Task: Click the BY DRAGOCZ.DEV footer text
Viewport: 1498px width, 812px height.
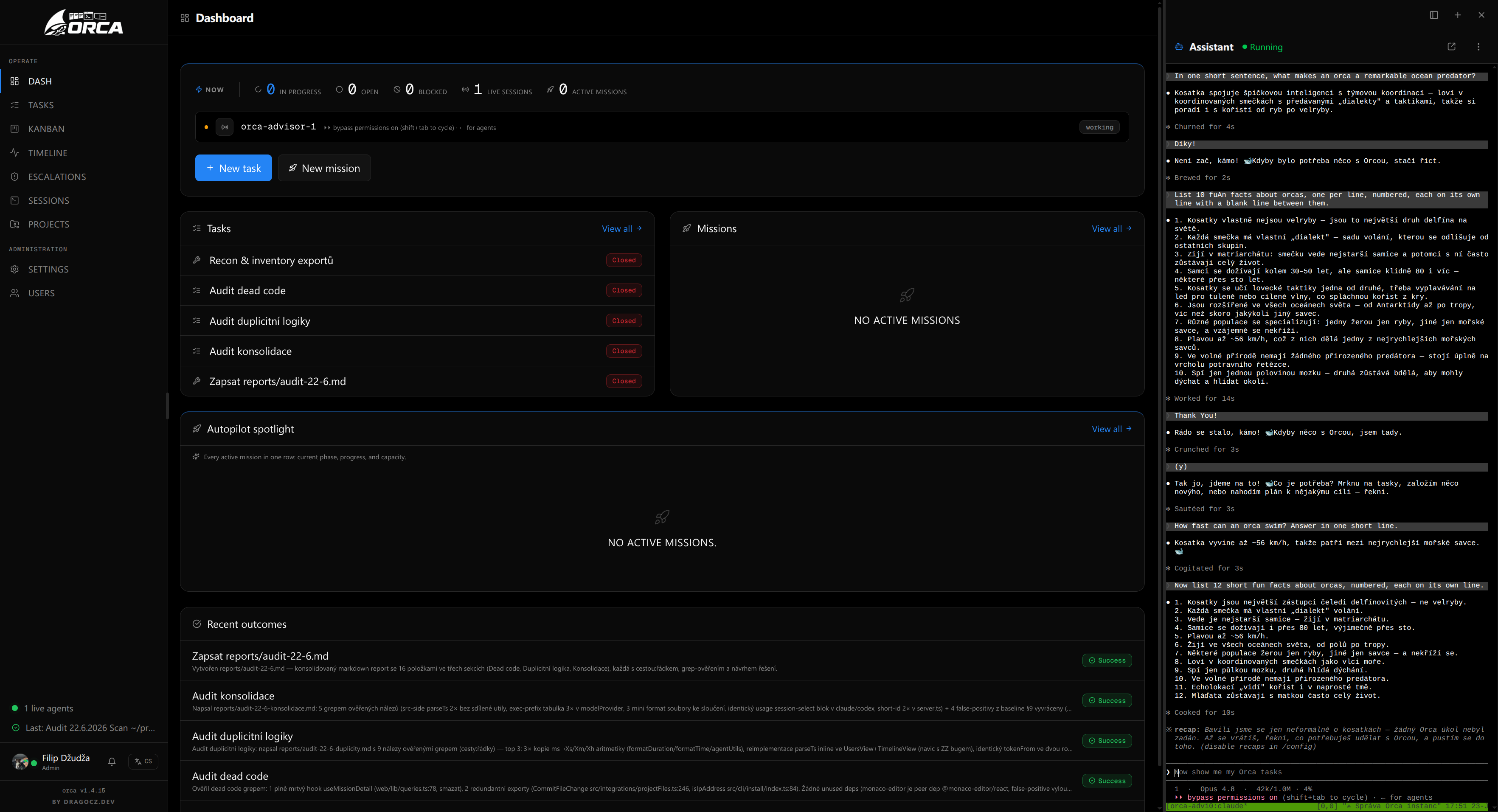Action: pos(84,802)
